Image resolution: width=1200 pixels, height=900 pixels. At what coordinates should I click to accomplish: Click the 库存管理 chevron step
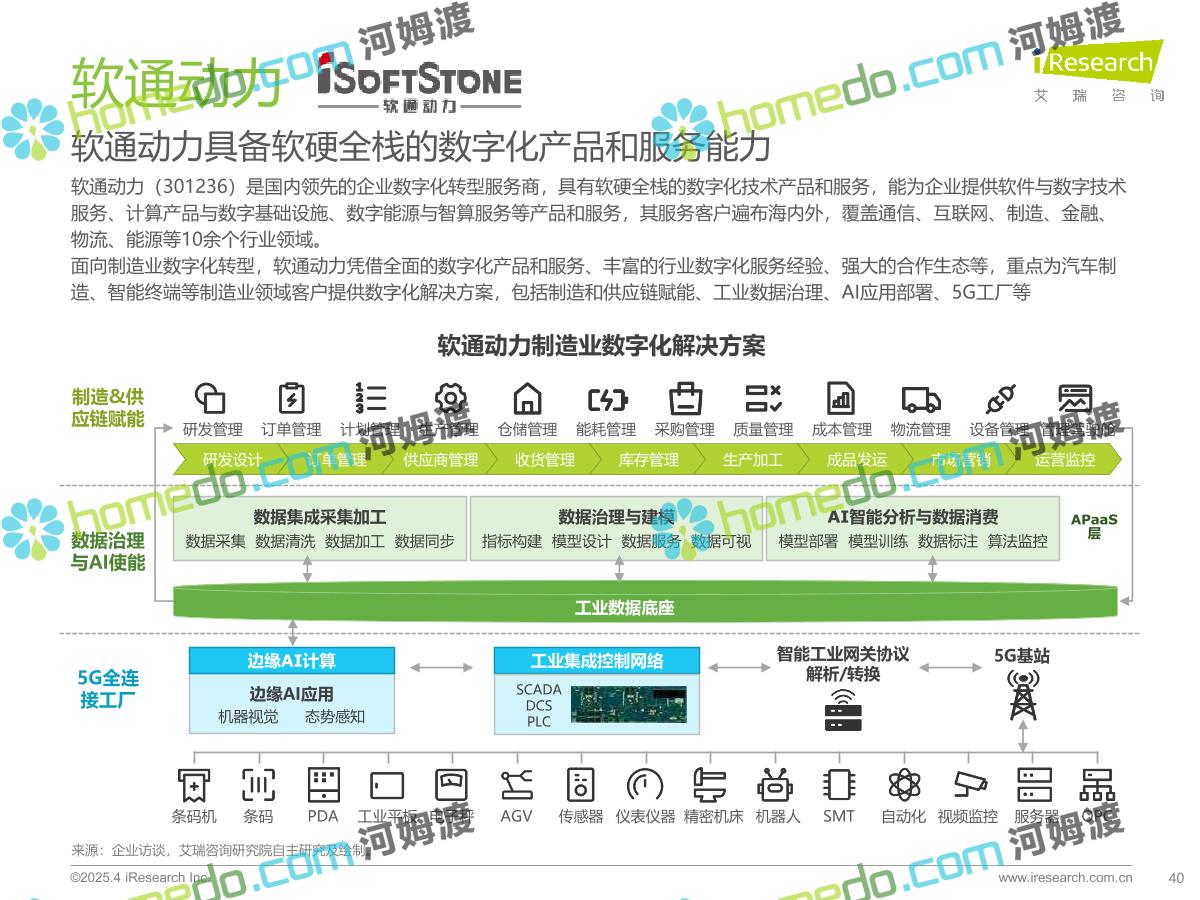(649, 460)
